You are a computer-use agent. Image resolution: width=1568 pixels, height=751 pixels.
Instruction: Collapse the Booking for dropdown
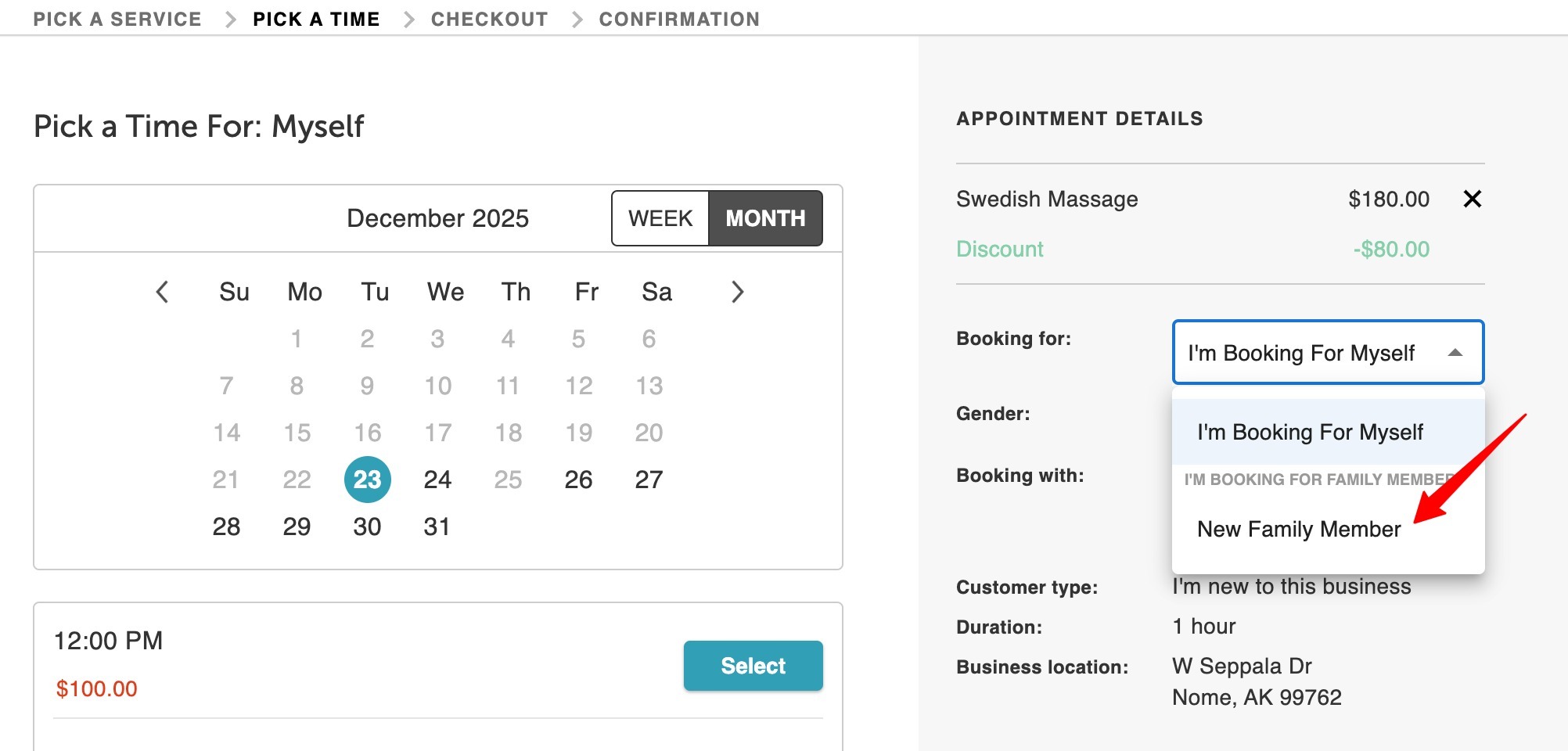click(1455, 353)
